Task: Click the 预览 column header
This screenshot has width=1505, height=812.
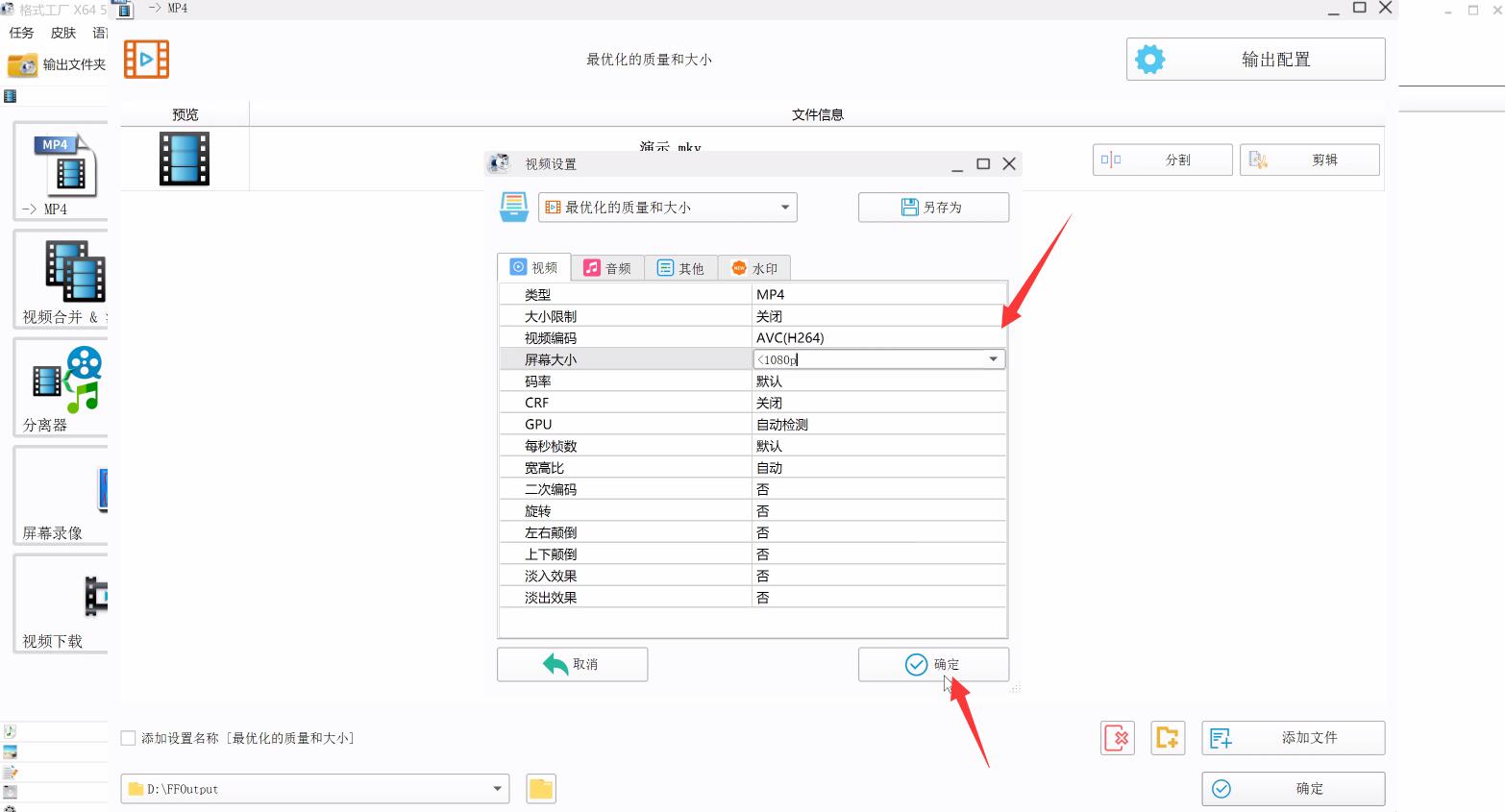Action: [x=185, y=114]
